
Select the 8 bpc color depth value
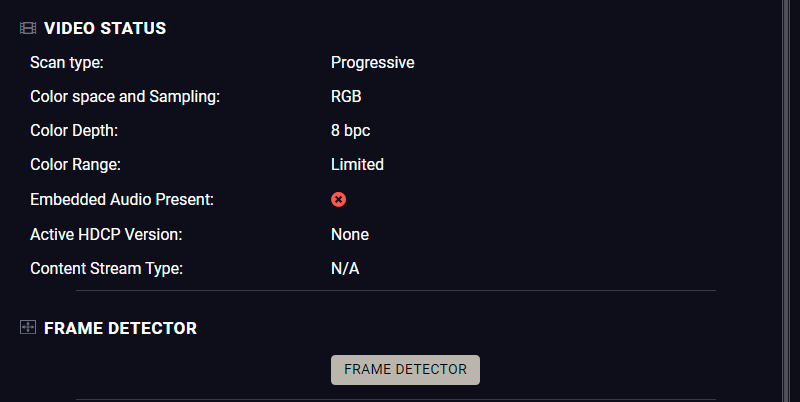(351, 131)
